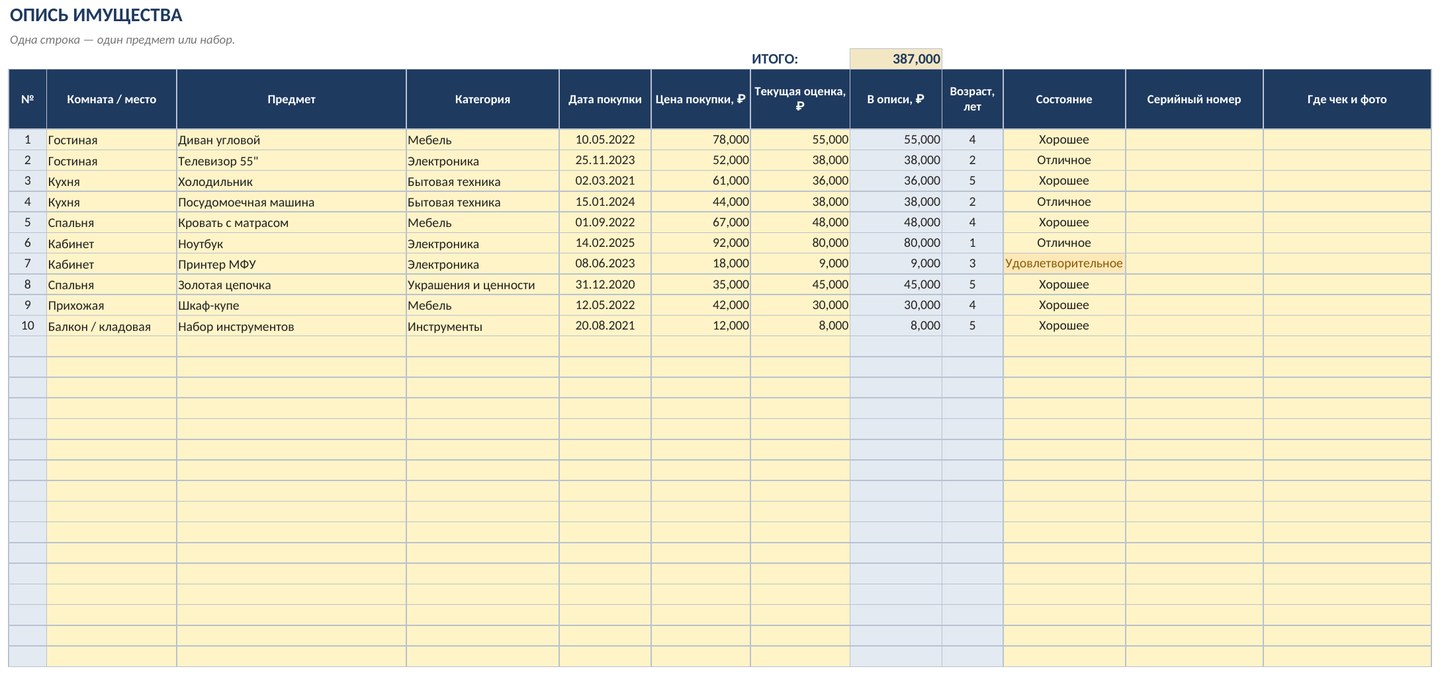Select the Кабинет cell in Принтер МФУ row
Viewport: 1440px width, 675px height.
(x=111, y=264)
